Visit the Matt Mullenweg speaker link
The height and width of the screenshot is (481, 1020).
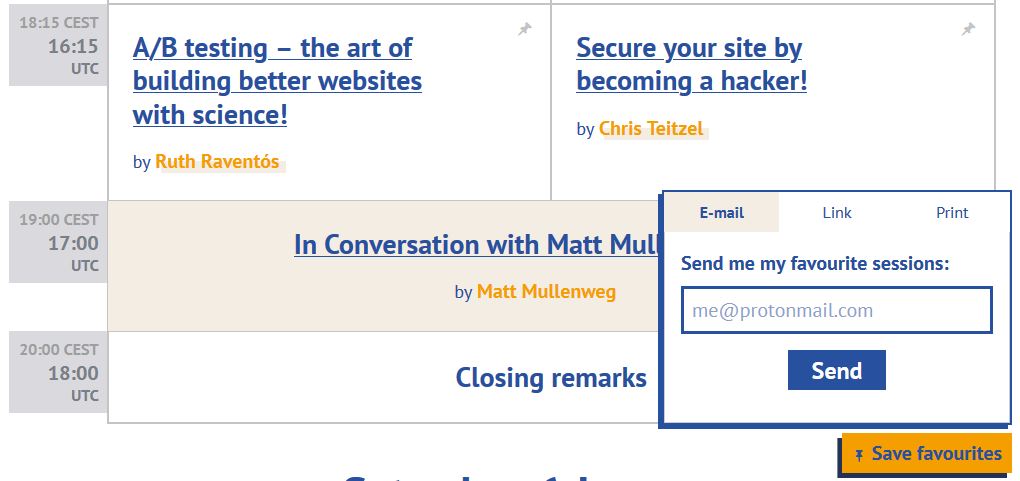click(x=546, y=292)
